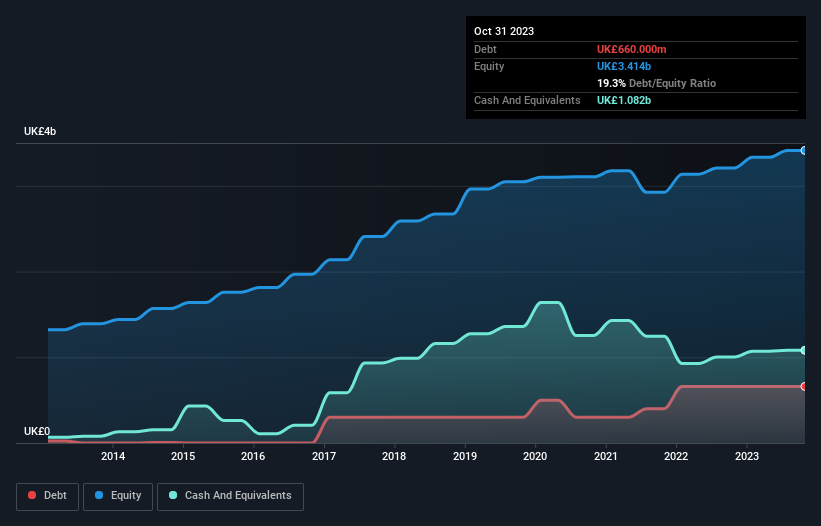Click the UK£1.082b cash value
This screenshot has height=526, width=821.
click(x=624, y=100)
